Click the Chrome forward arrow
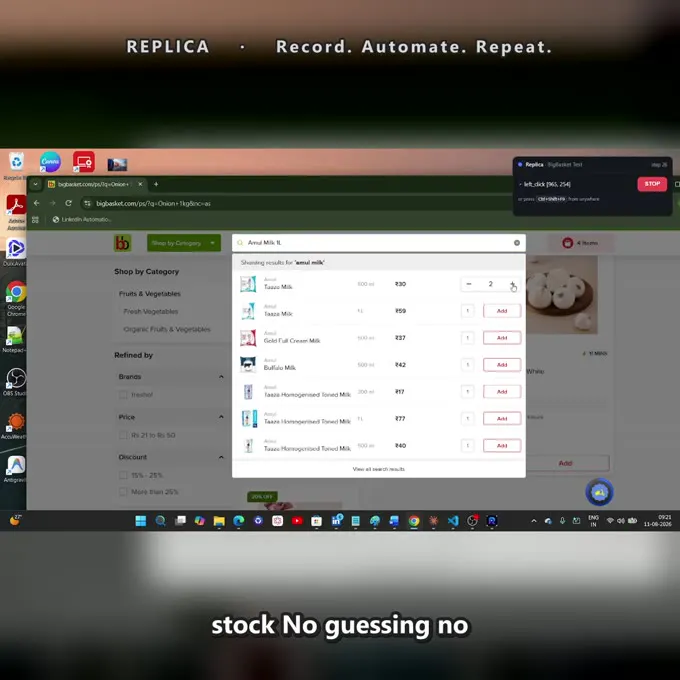This screenshot has width=680, height=680. click(x=52, y=203)
